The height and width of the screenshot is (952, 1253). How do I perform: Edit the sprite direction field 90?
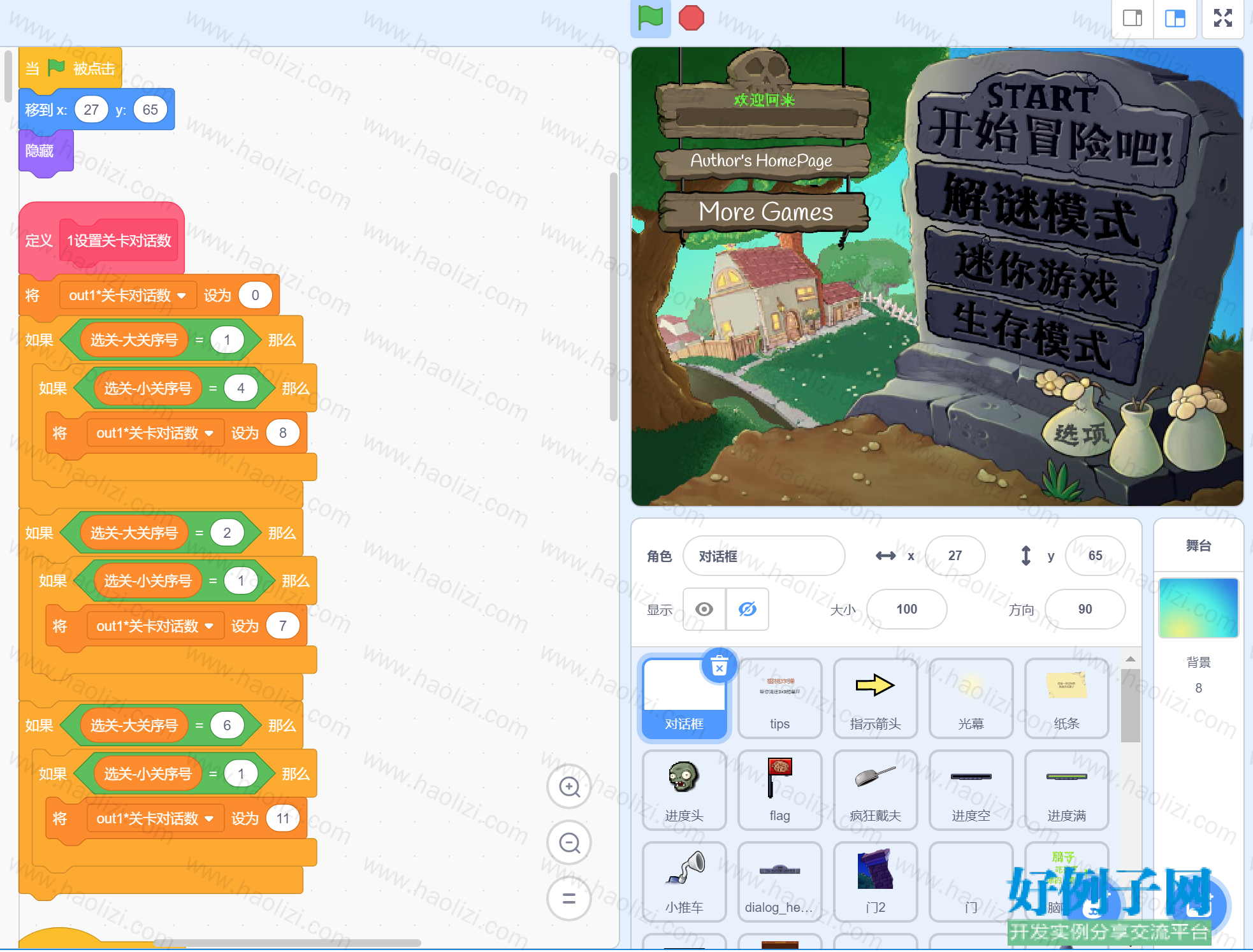(x=1085, y=609)
